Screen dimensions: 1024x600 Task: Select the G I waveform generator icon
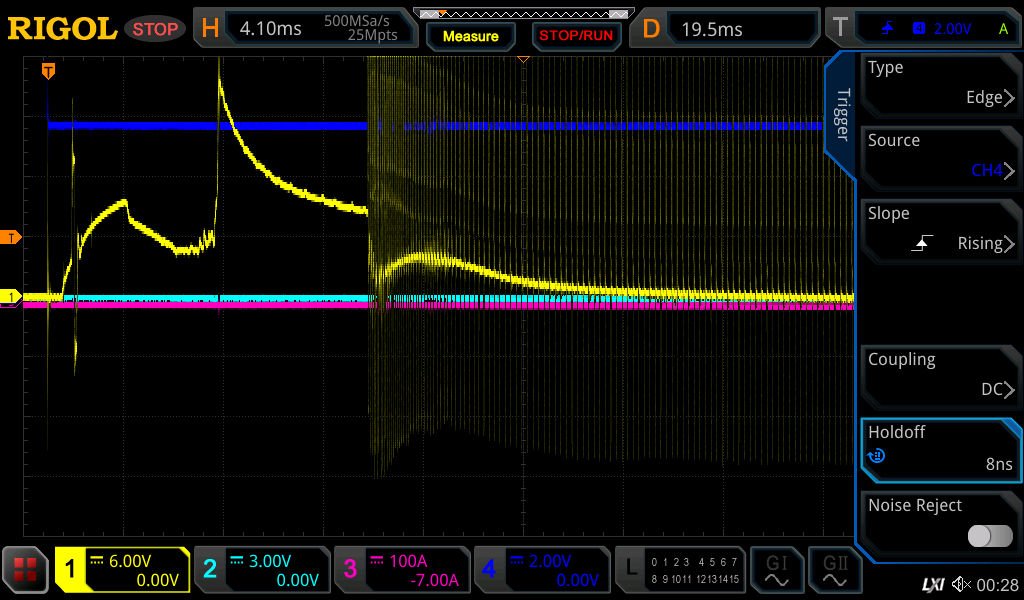(x=776, y=570)
